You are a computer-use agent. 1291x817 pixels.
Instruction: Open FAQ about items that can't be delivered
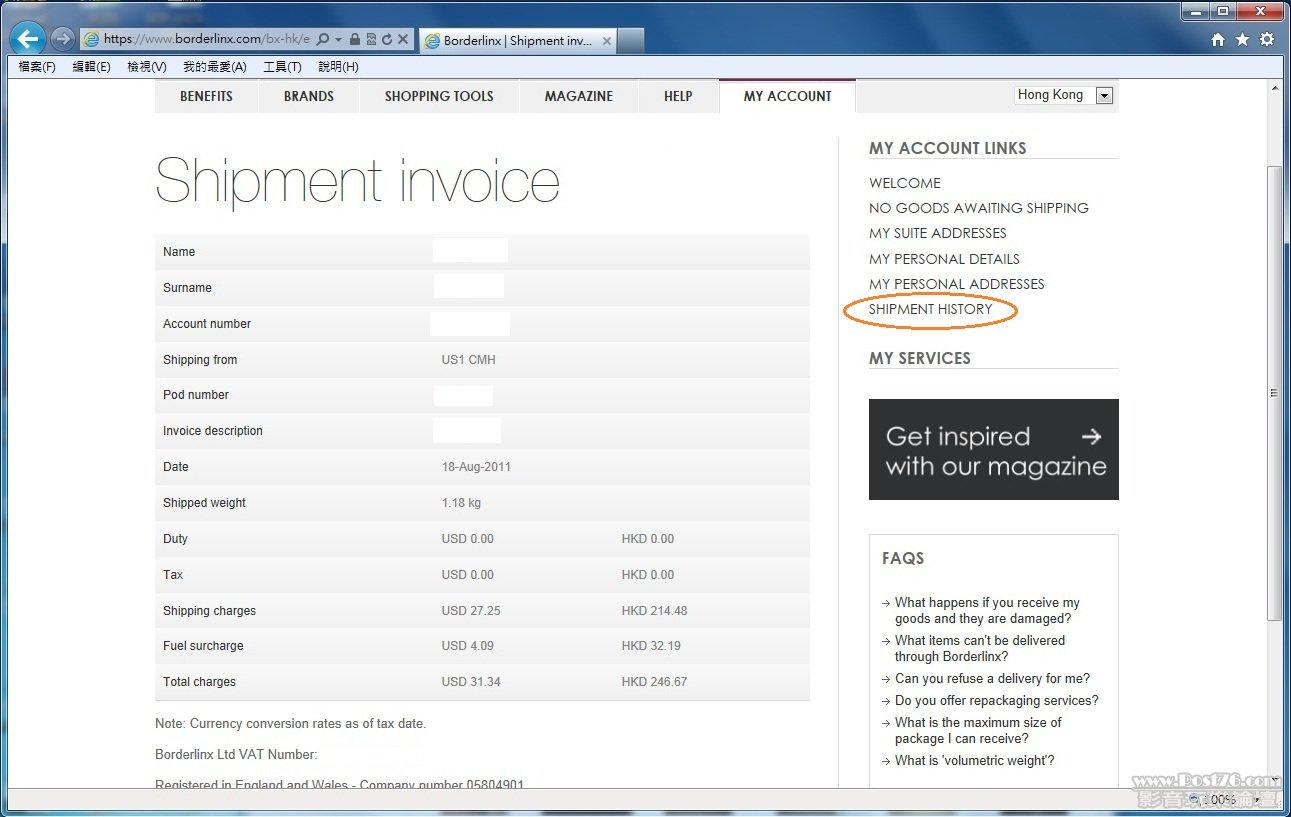(980, 648)
